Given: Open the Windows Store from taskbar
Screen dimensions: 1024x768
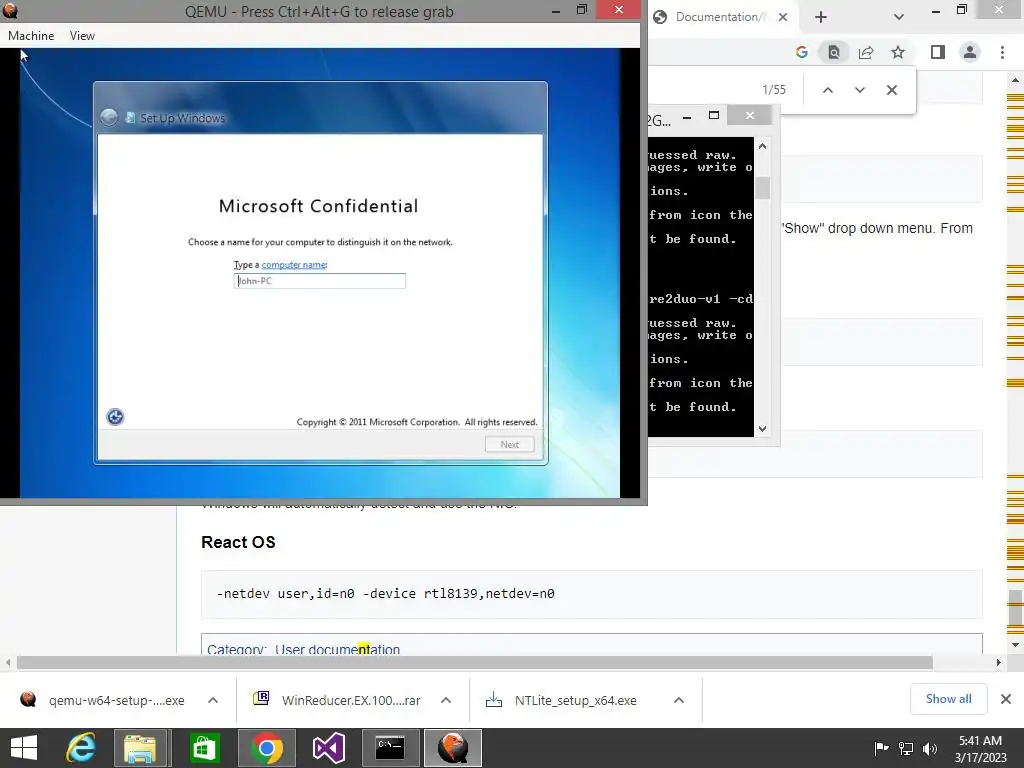Looking at the screenshot, I should pos(204,748).
